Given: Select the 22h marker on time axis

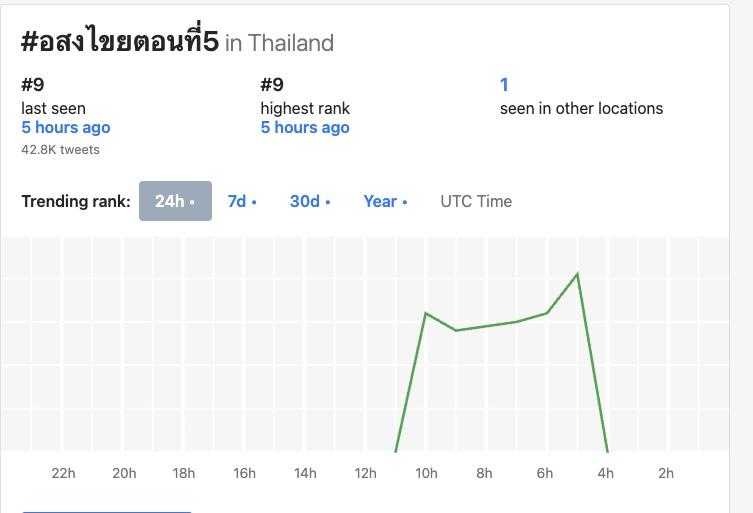Looking at the screenshot, I should click(63, 473).
